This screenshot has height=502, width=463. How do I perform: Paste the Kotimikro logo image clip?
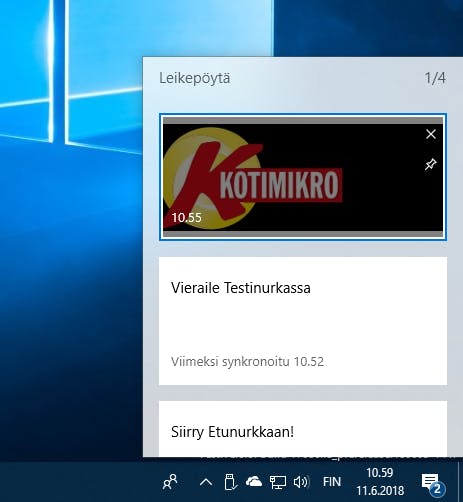303,177
